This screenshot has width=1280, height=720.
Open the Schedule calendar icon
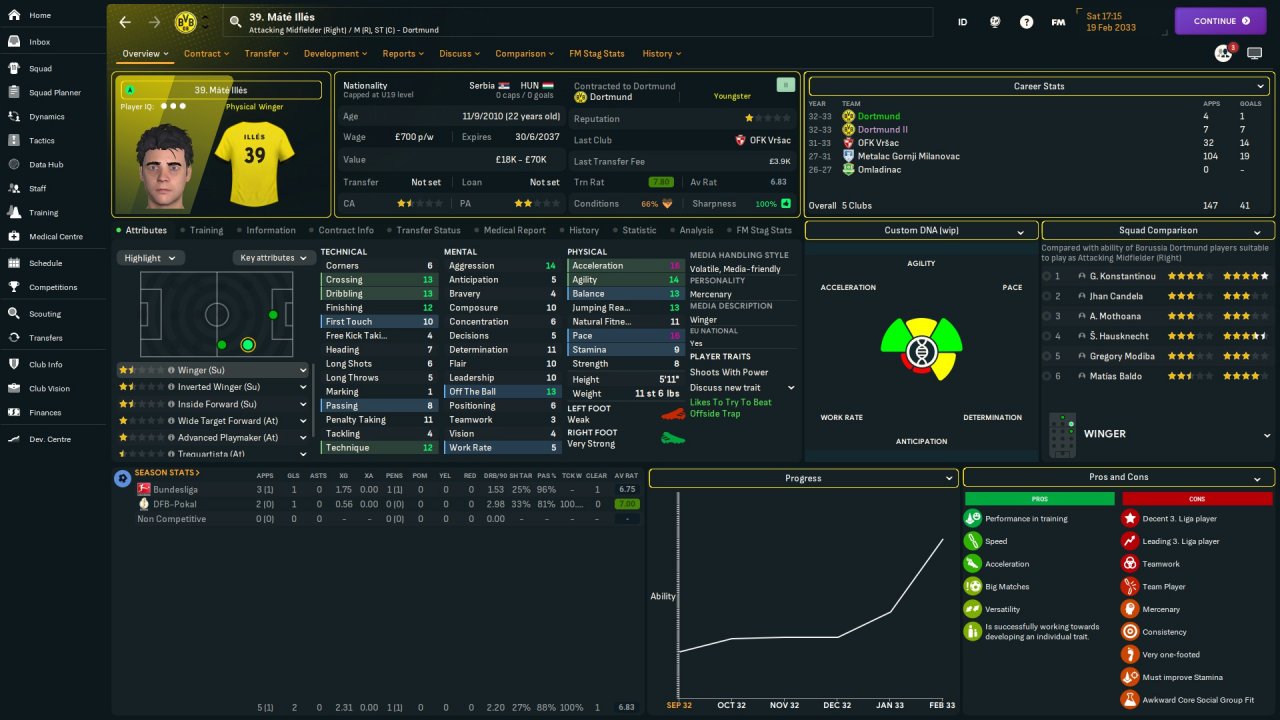14,263
